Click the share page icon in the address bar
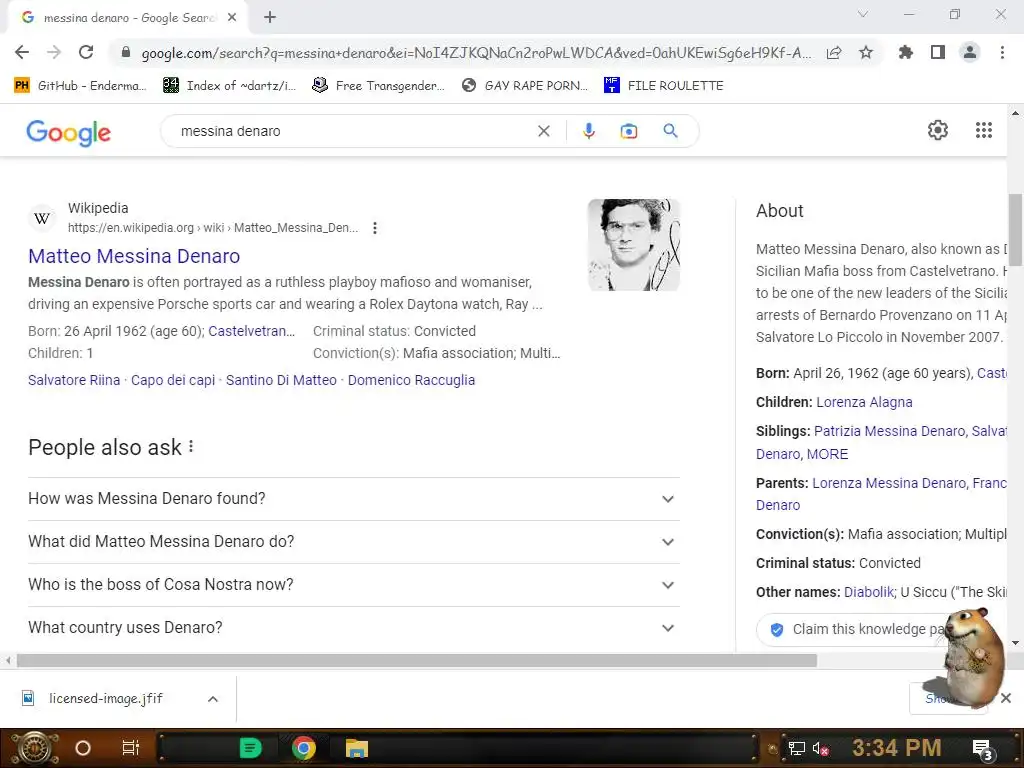This screenshot has height=768, width=1024. (834, 53)
